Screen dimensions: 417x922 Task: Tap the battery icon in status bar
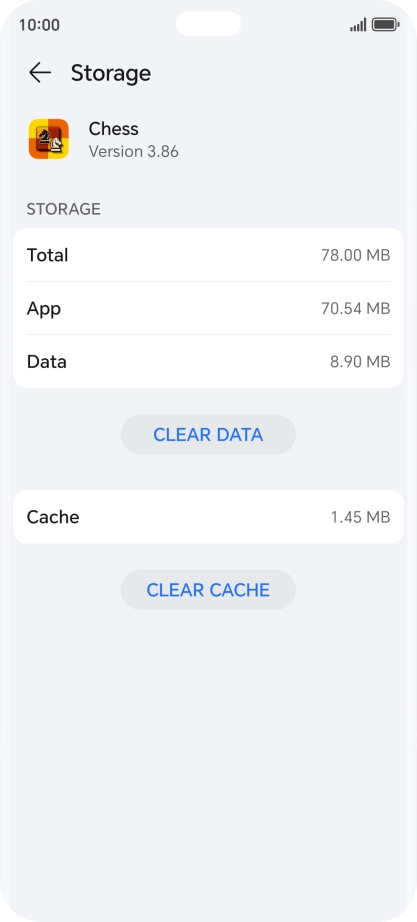tap(386, 25)
